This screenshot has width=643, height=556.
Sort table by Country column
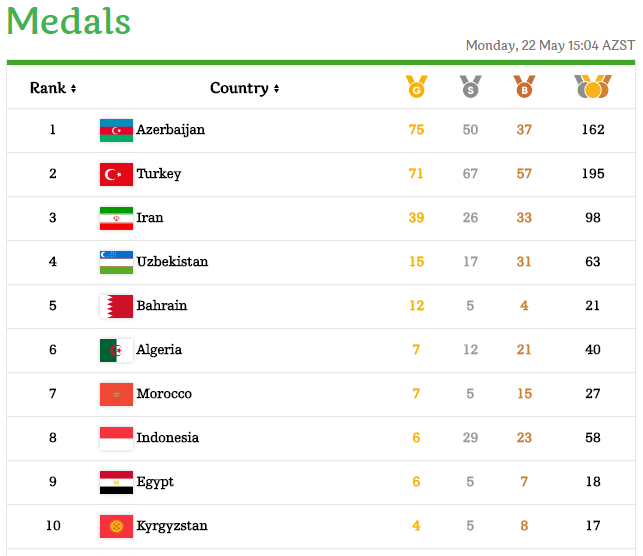[x=244, y=88]
